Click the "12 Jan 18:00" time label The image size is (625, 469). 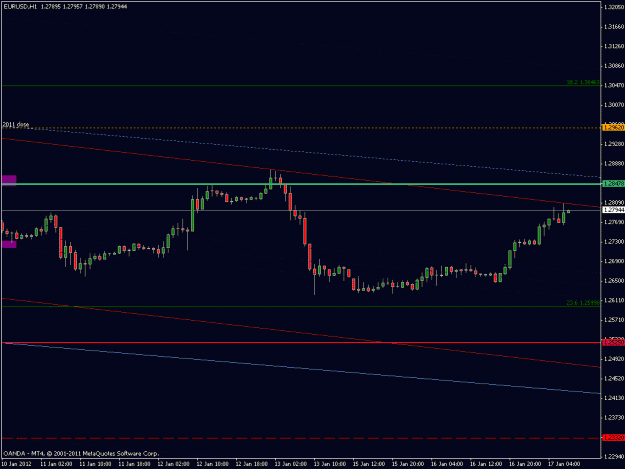[x=252, y=464]
